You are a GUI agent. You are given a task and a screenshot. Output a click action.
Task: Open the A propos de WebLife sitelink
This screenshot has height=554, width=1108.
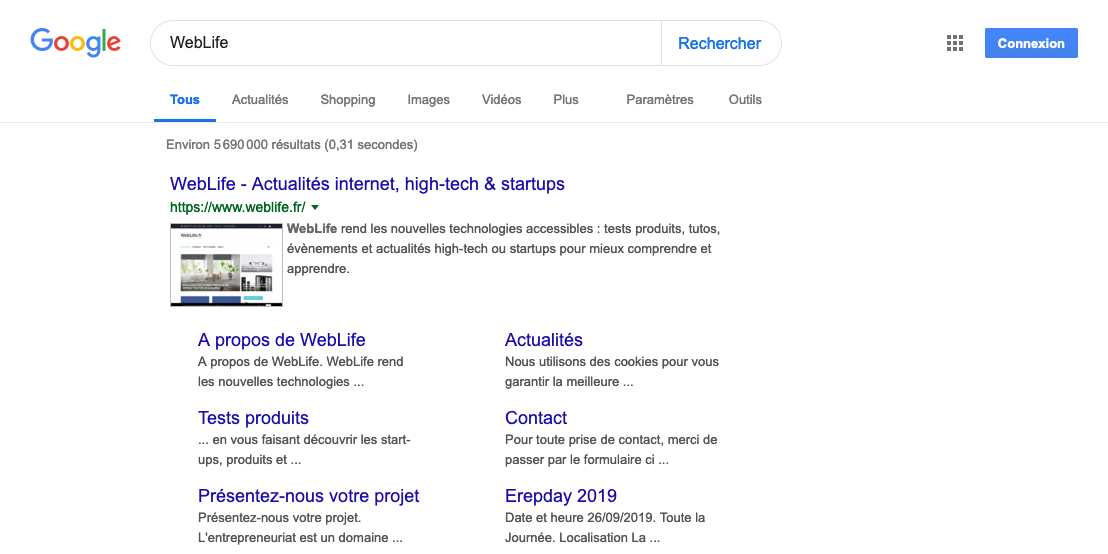point(281,340)
